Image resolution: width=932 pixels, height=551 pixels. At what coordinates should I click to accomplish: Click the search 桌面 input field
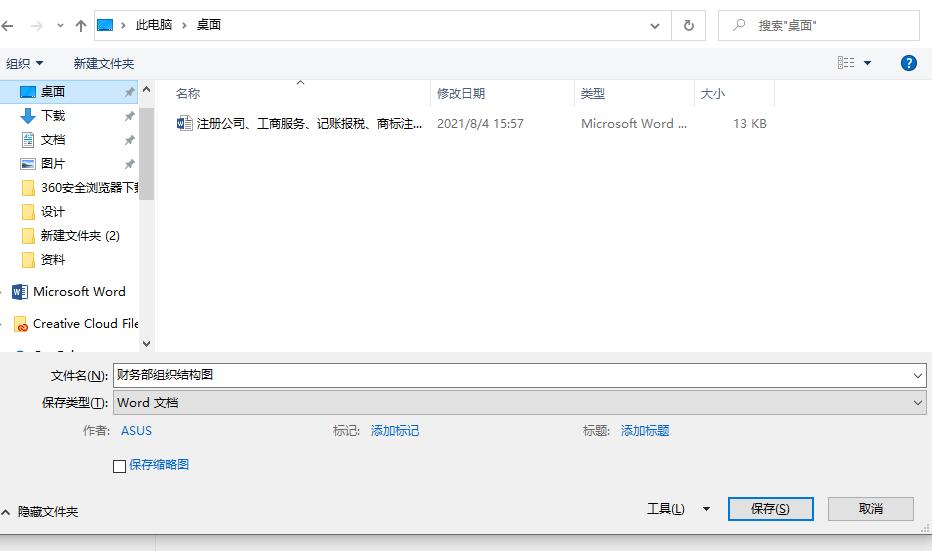pyautogui.click(x=819, y=26)
